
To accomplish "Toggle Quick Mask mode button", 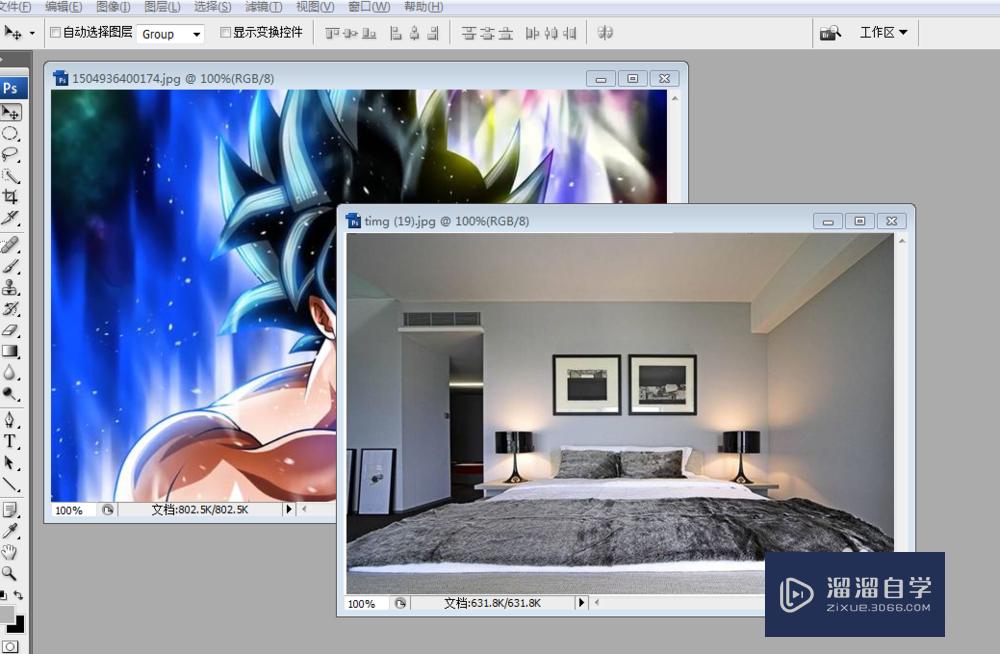I will tap(10, 646).
